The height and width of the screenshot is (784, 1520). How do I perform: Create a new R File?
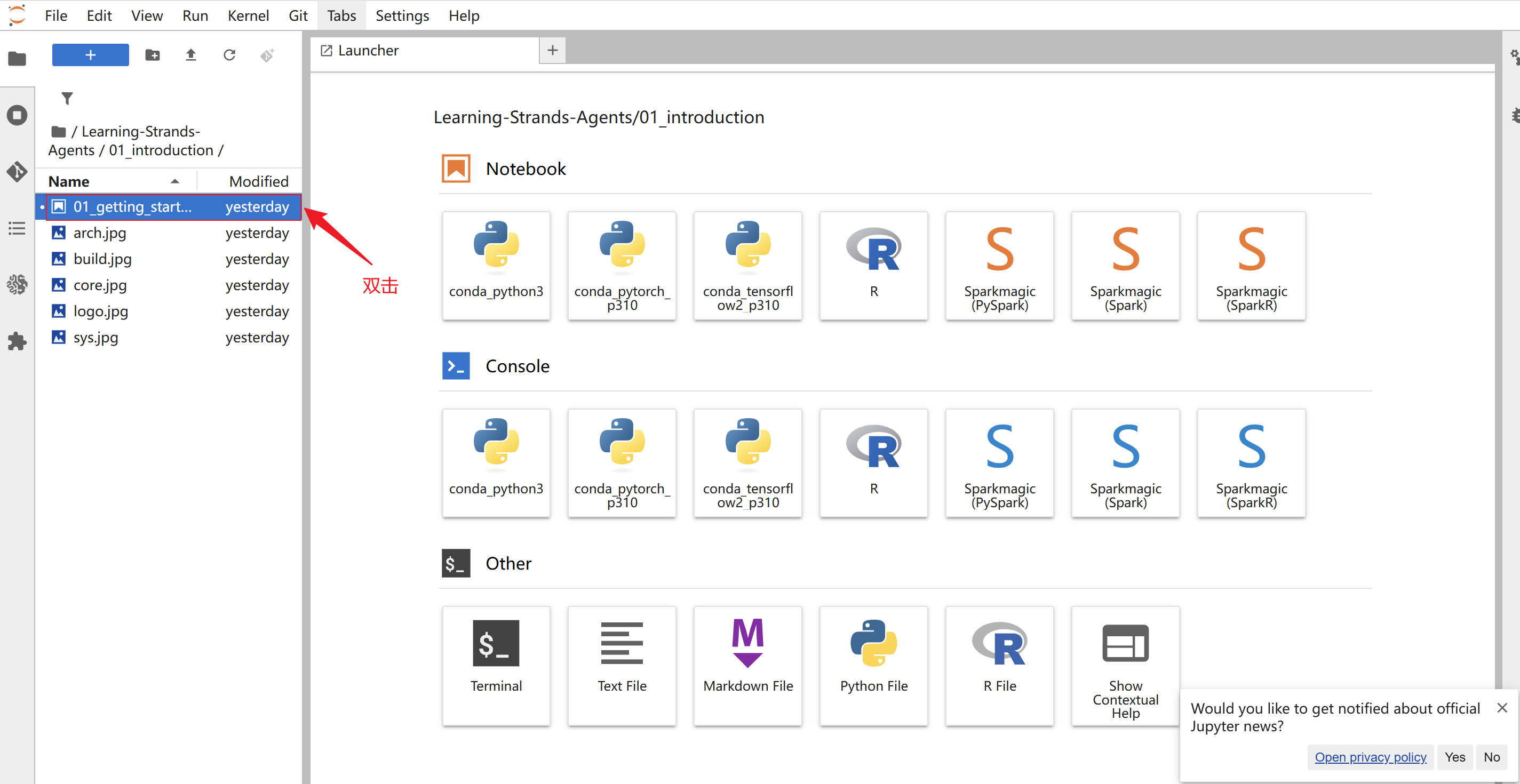[1000, 666]
